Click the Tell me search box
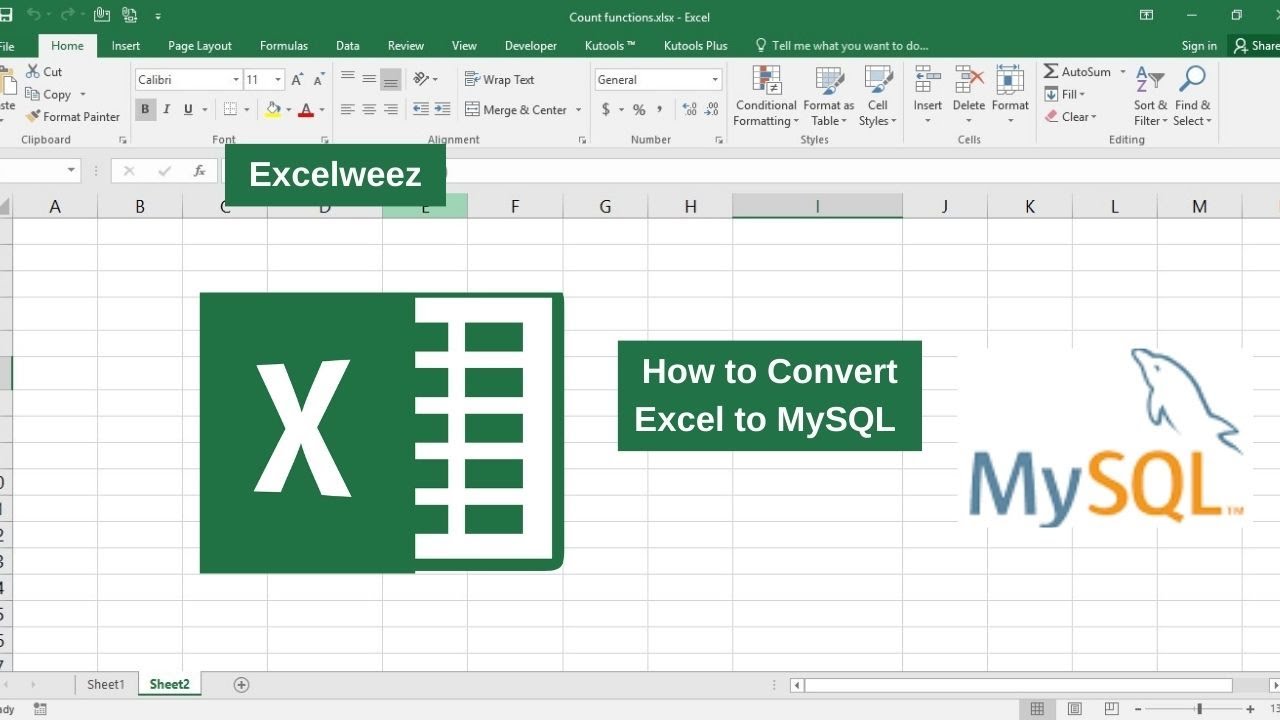The height and width of the screenshot is (720, 1280). point(850,46)
